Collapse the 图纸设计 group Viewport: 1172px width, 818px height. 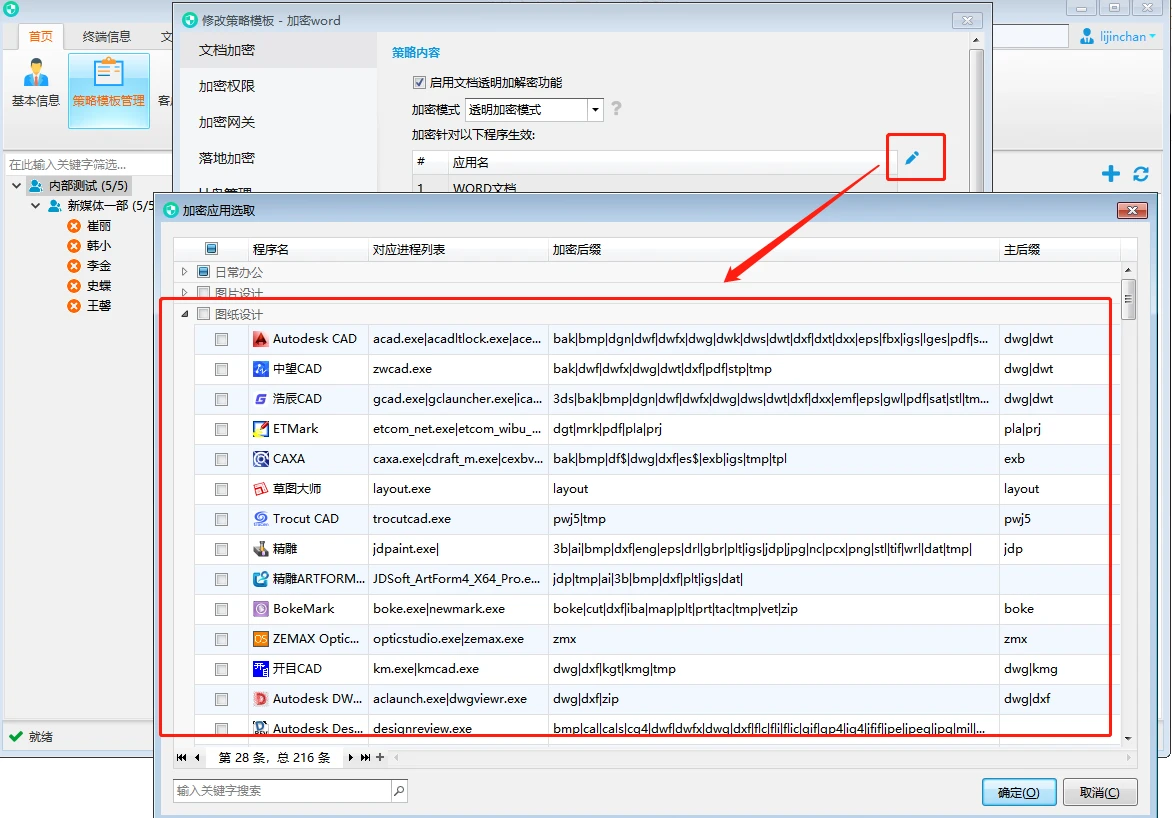185,314
